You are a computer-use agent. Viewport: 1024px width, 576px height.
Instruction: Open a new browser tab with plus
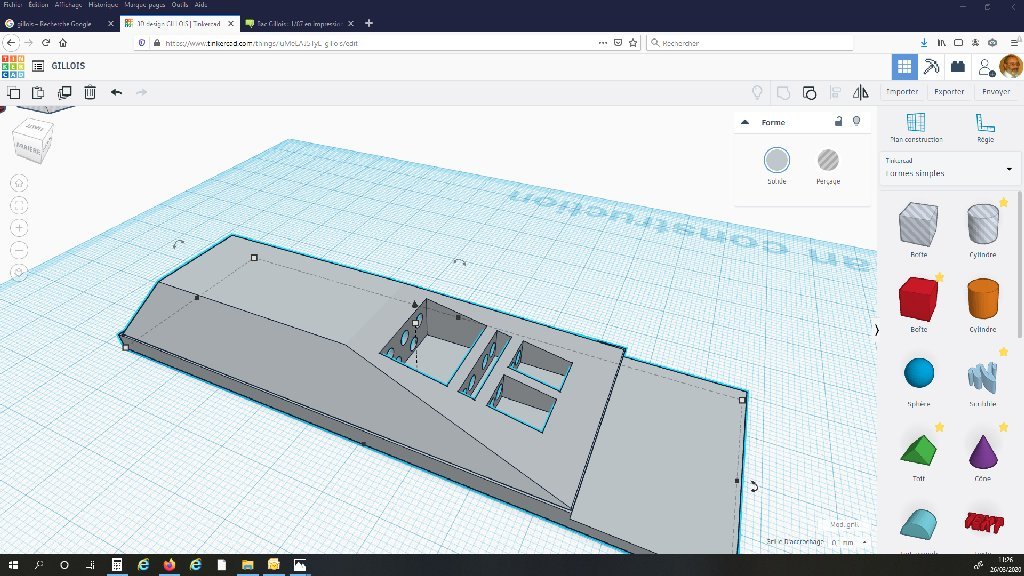pos(369,23)
